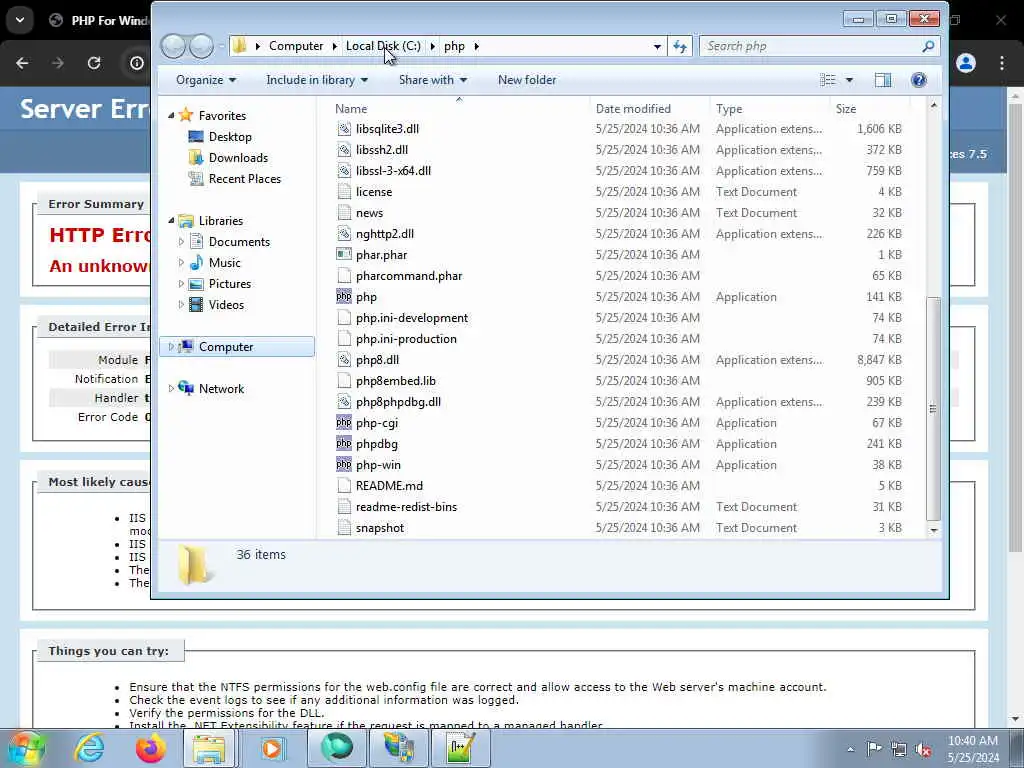Viewport: 1024px width, 768px height.
Task: Click the file list vertical scrollbar thumb
Action: pyautogui.click(x=933, y=409)
